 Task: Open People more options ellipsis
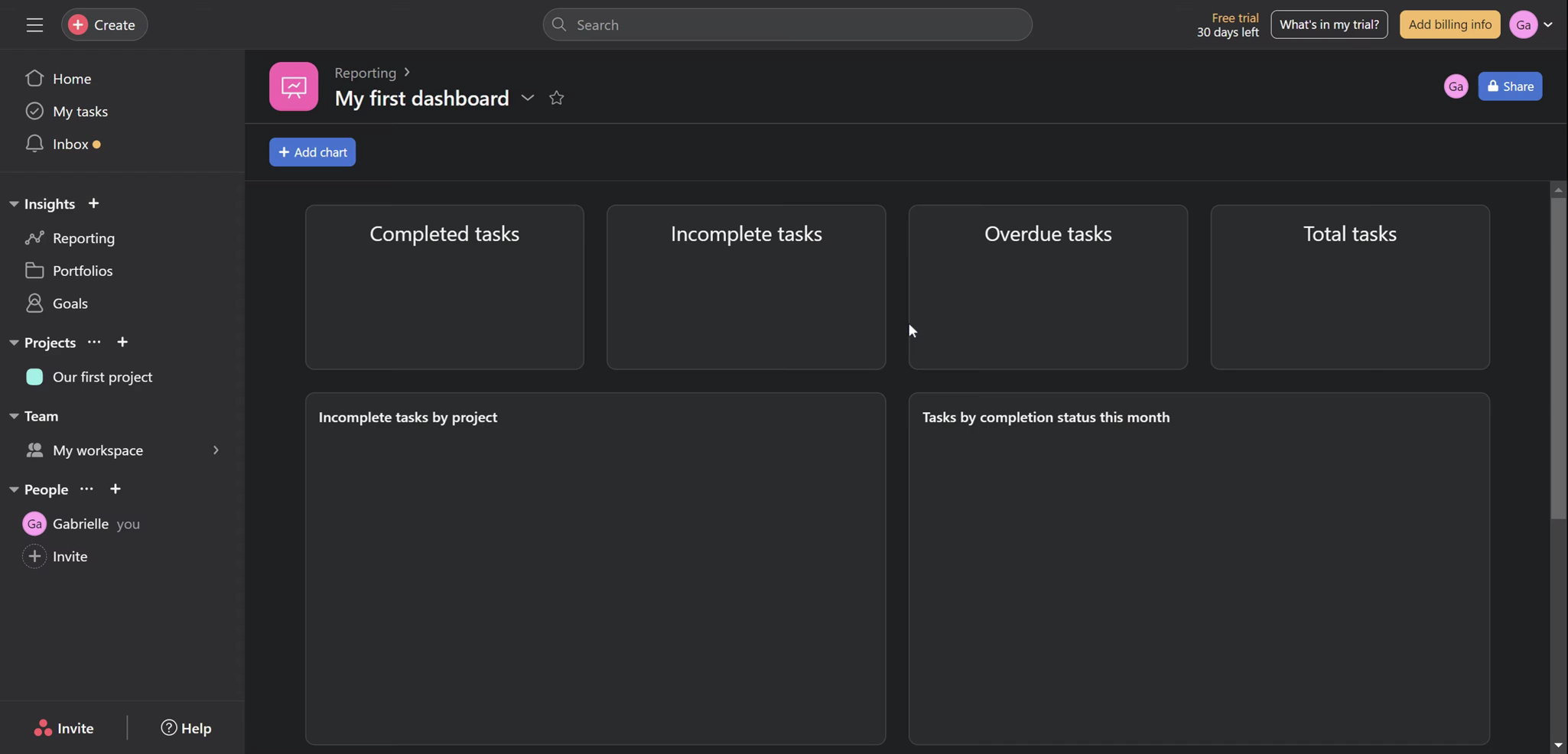tap(86, 489)
